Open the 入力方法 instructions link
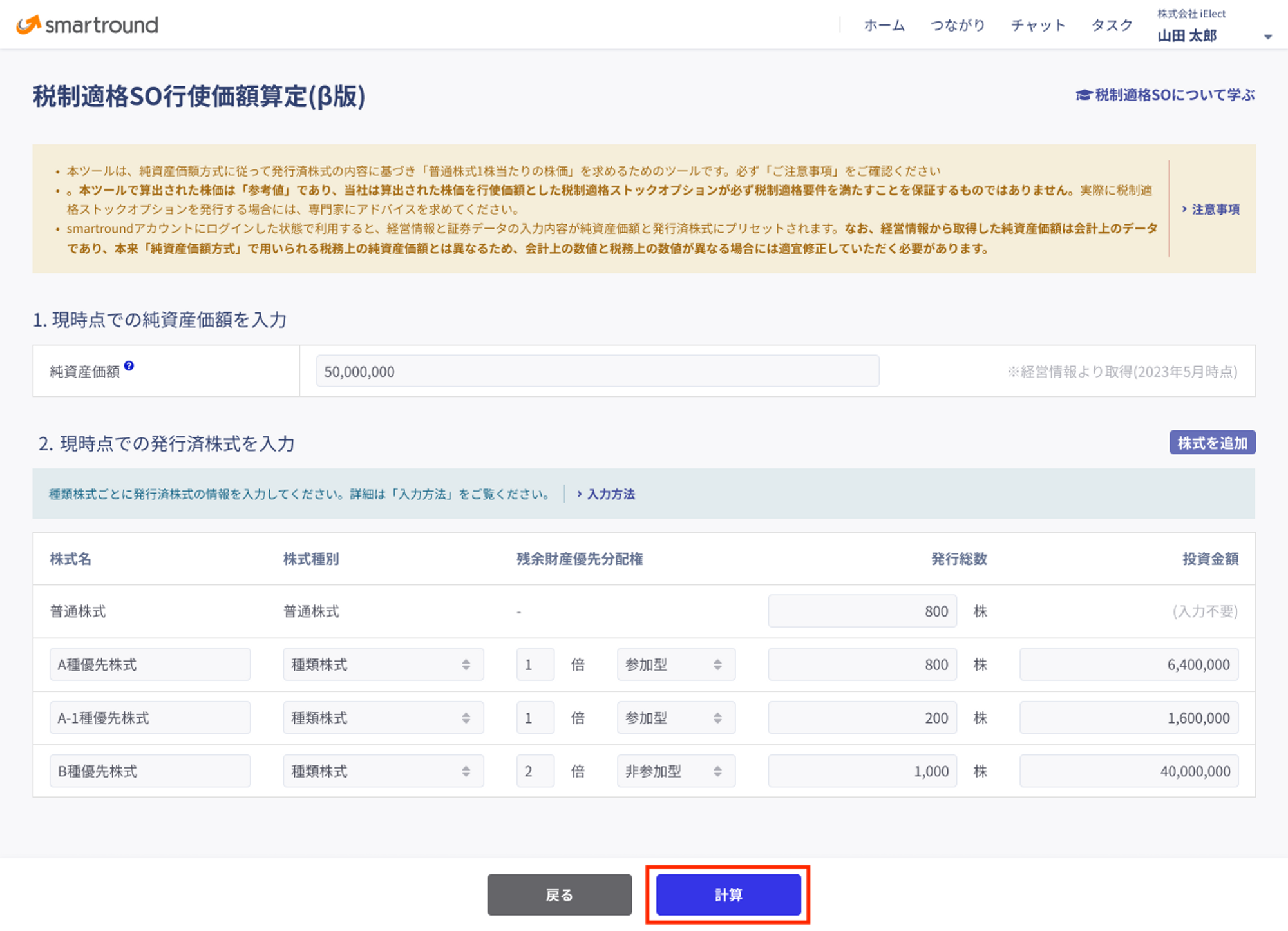The image size is (1288, 931). click(x=606, y=494)
